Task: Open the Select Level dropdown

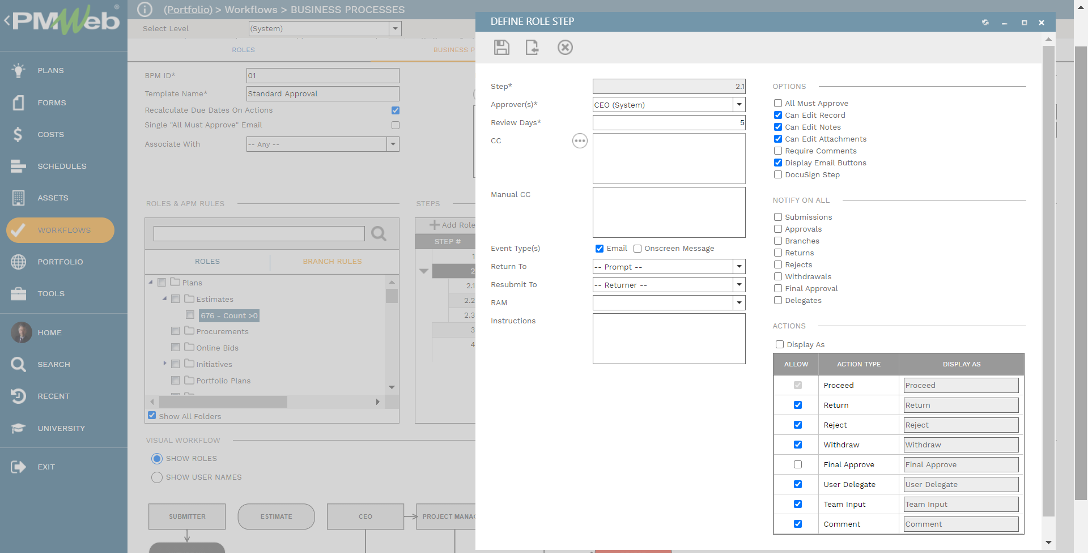Action: (395, 28)
